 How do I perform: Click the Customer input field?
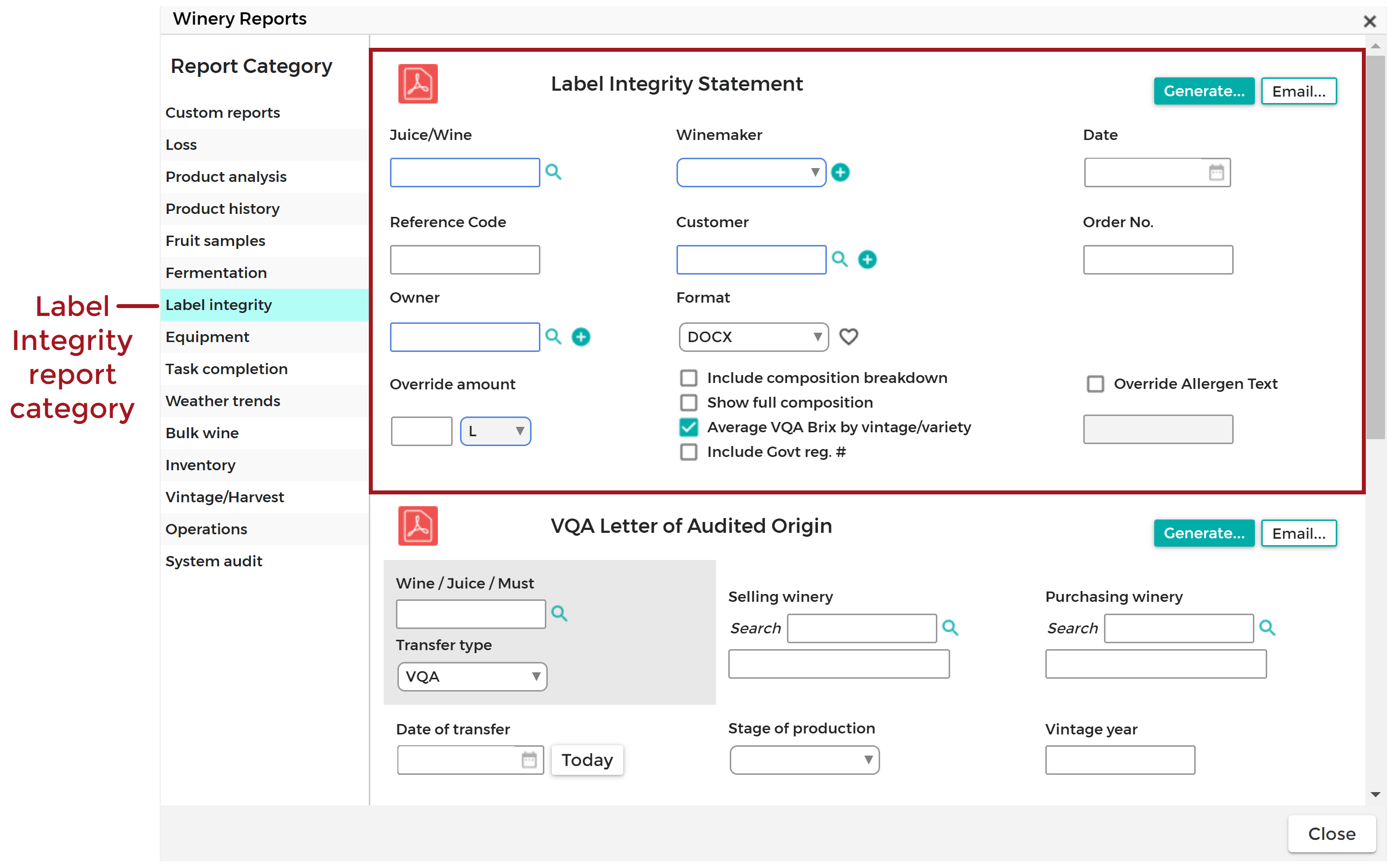751,259
